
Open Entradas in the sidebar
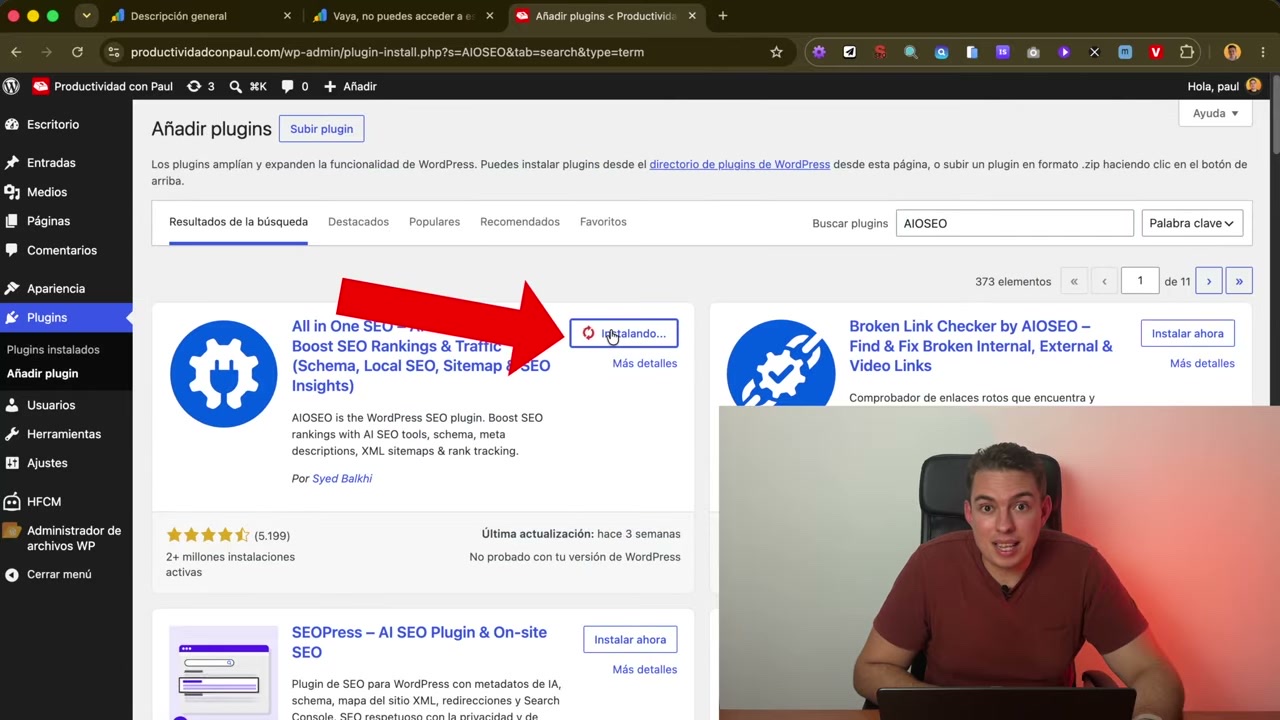click(x=51, y=162)
